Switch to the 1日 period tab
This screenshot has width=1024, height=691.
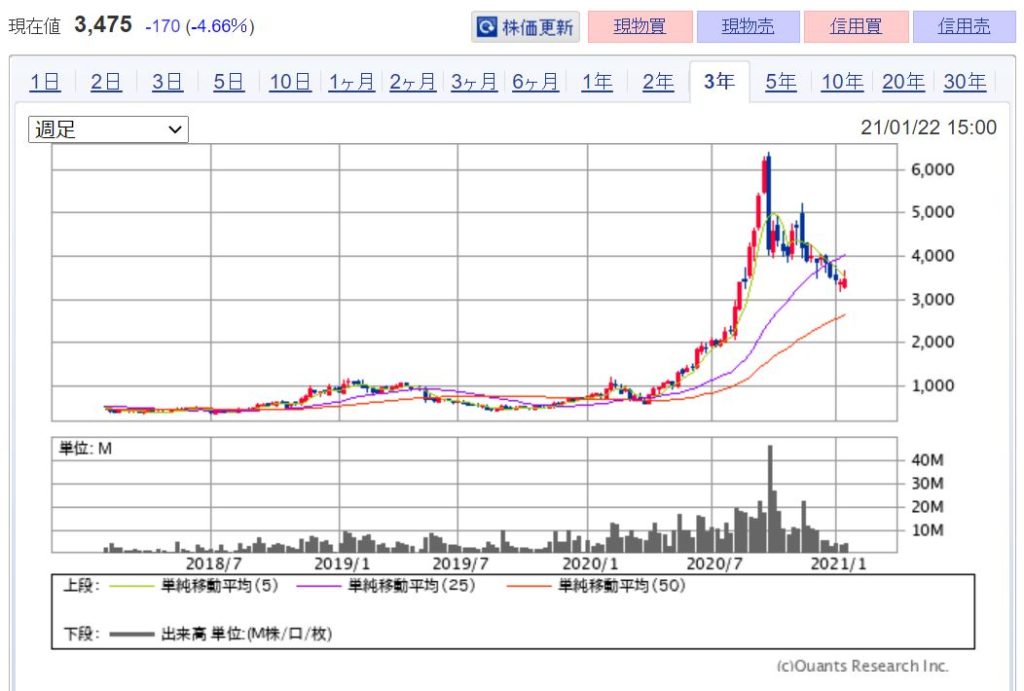45,82
